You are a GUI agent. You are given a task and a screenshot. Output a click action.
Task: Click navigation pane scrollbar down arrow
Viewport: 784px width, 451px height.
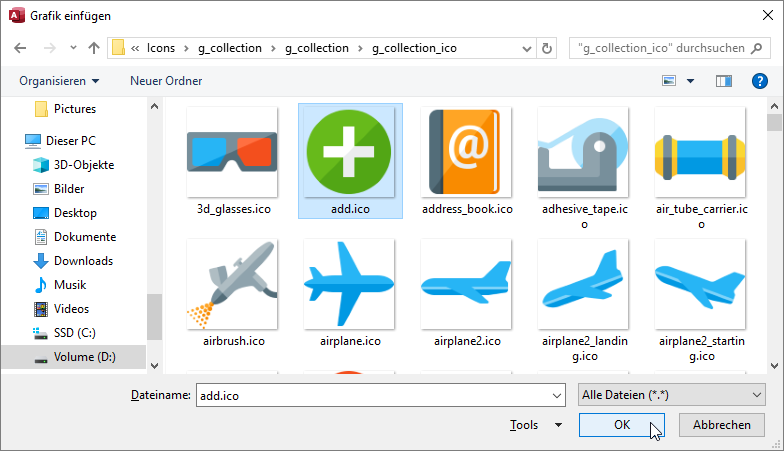click(154, 366)
